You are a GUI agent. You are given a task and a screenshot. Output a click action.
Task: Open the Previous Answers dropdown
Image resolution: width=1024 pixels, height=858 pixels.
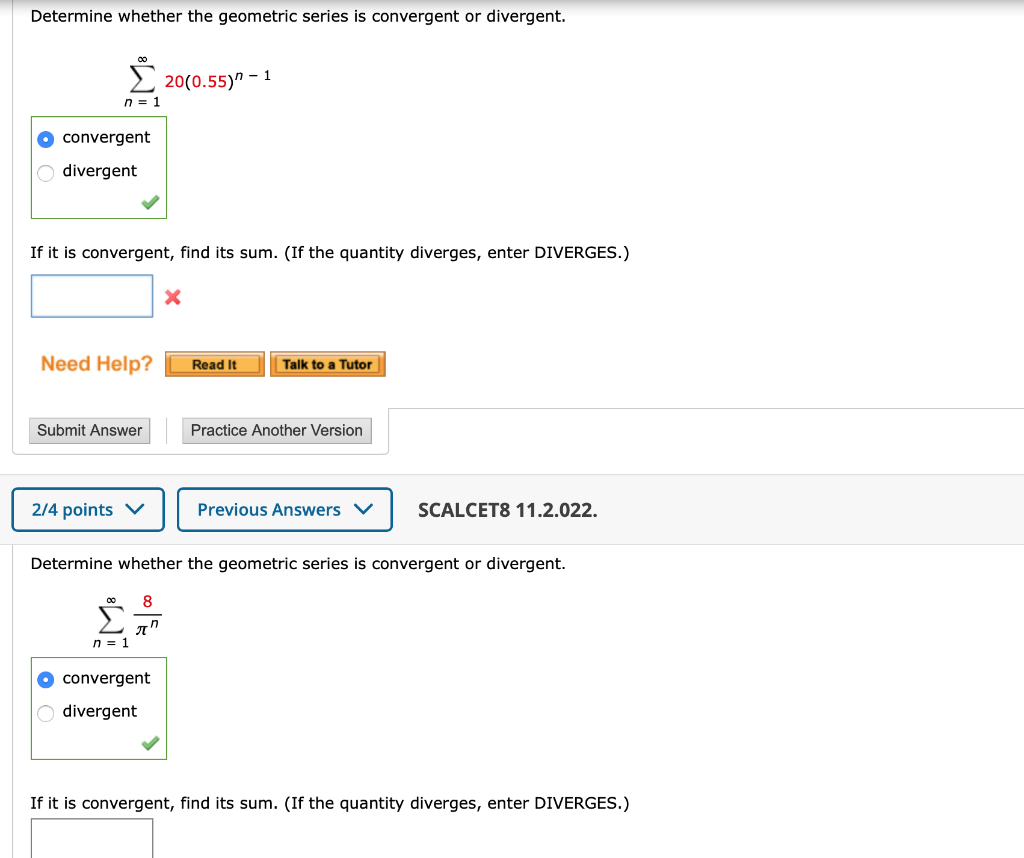[284, 509]
